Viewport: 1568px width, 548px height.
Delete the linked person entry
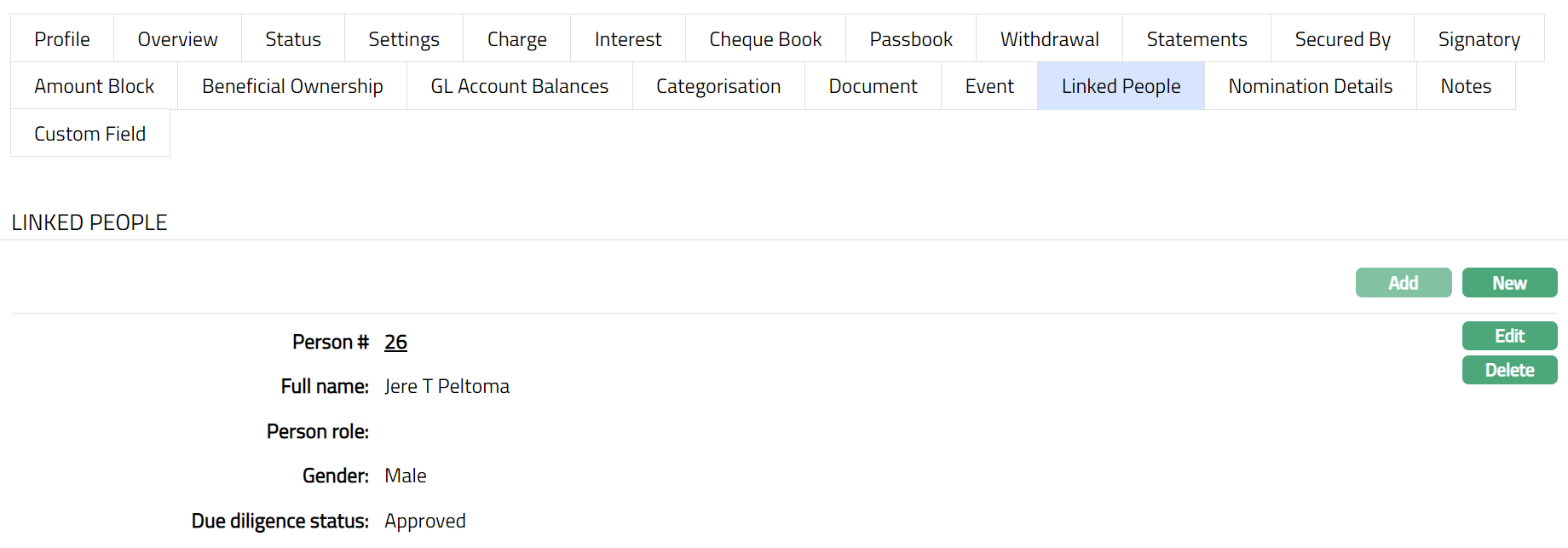tap(1509, 370)
